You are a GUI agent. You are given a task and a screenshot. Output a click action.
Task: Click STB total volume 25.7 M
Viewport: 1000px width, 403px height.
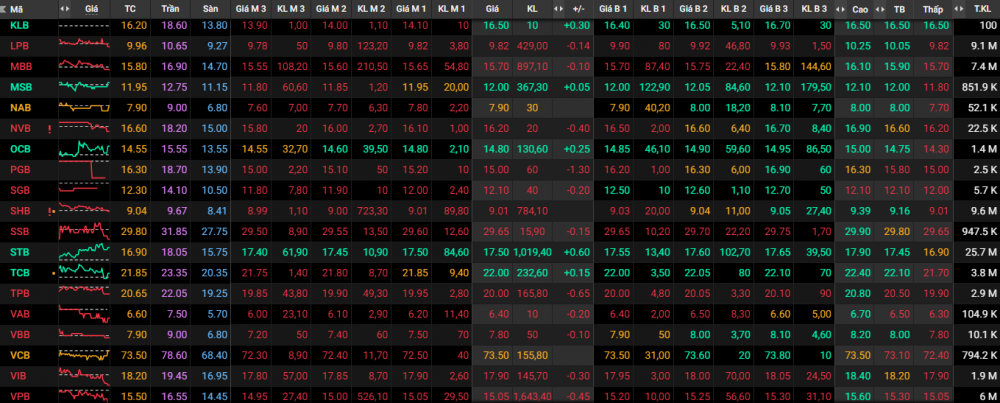(982, 252)
